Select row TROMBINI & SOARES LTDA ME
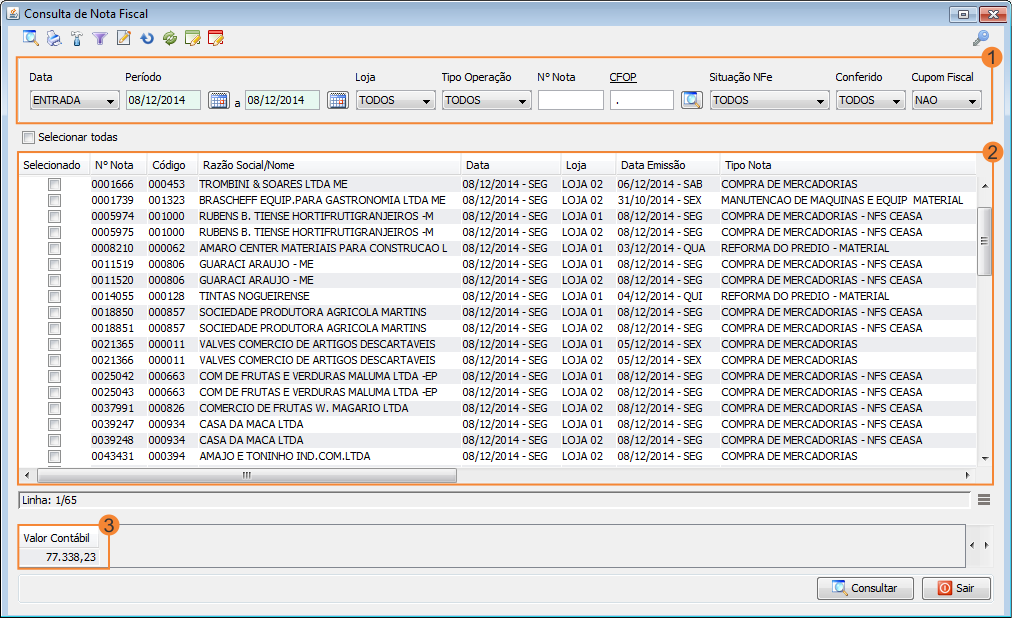The height and width of the screenshot is (618, 1012). click(x=497, y=184)
